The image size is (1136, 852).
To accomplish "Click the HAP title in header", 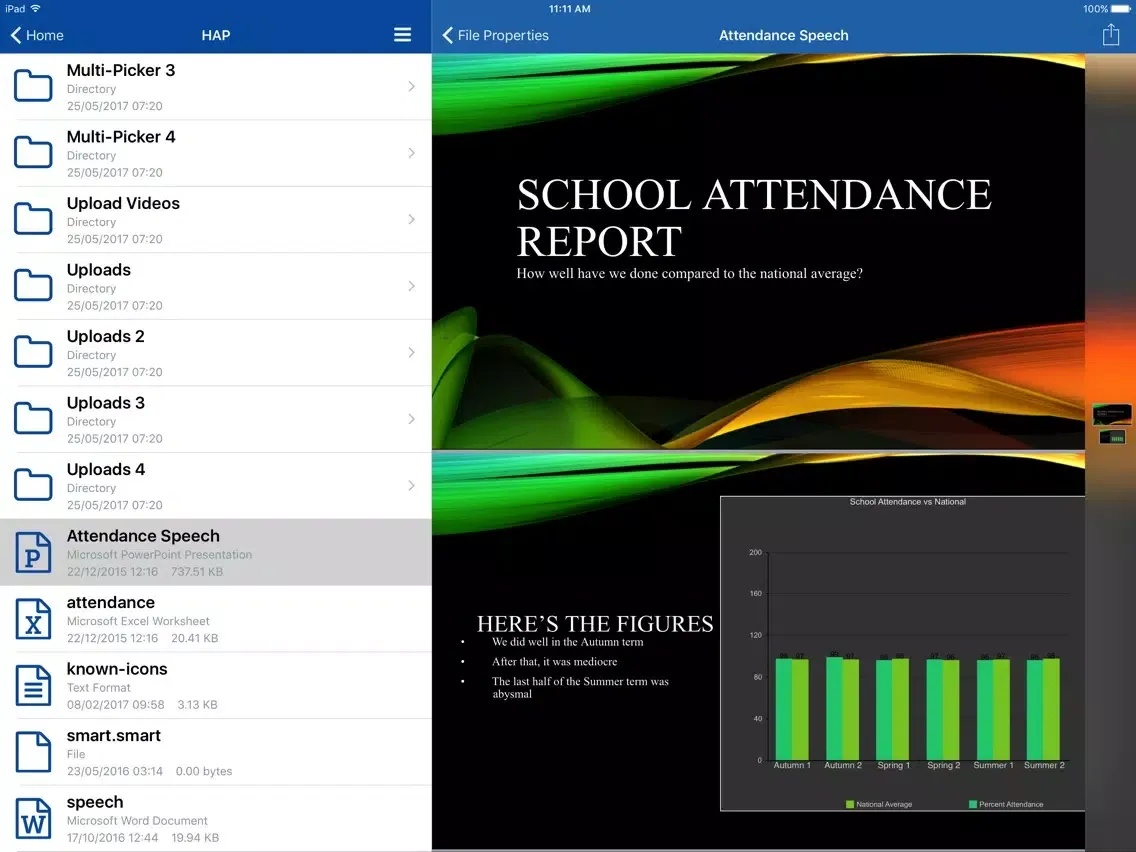I will pos(216,35).
